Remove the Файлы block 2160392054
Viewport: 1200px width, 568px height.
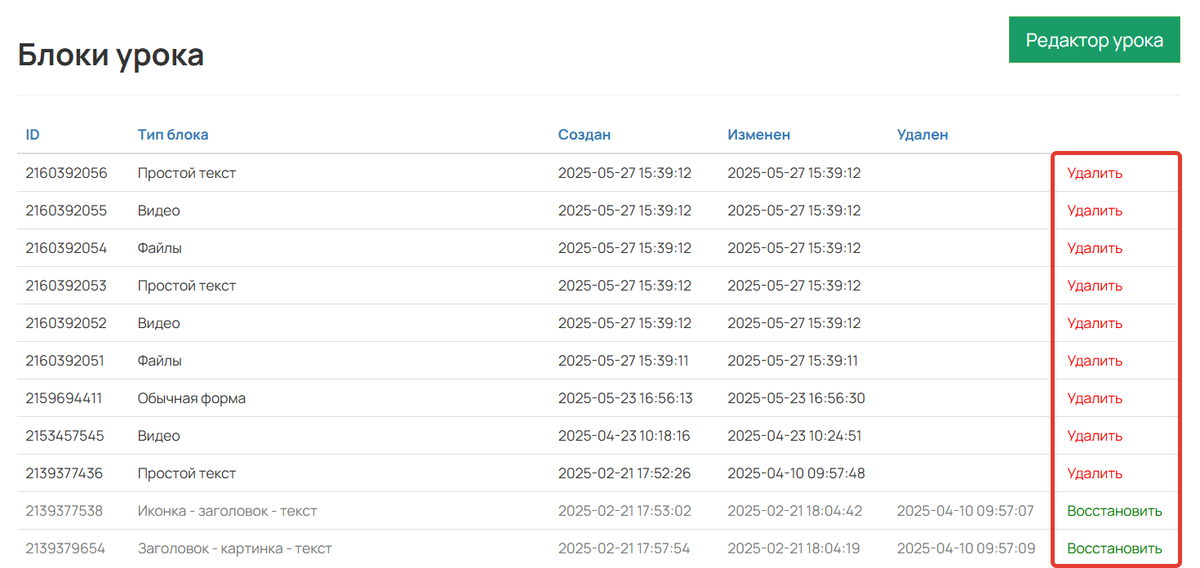click(x=1094, y=248)
